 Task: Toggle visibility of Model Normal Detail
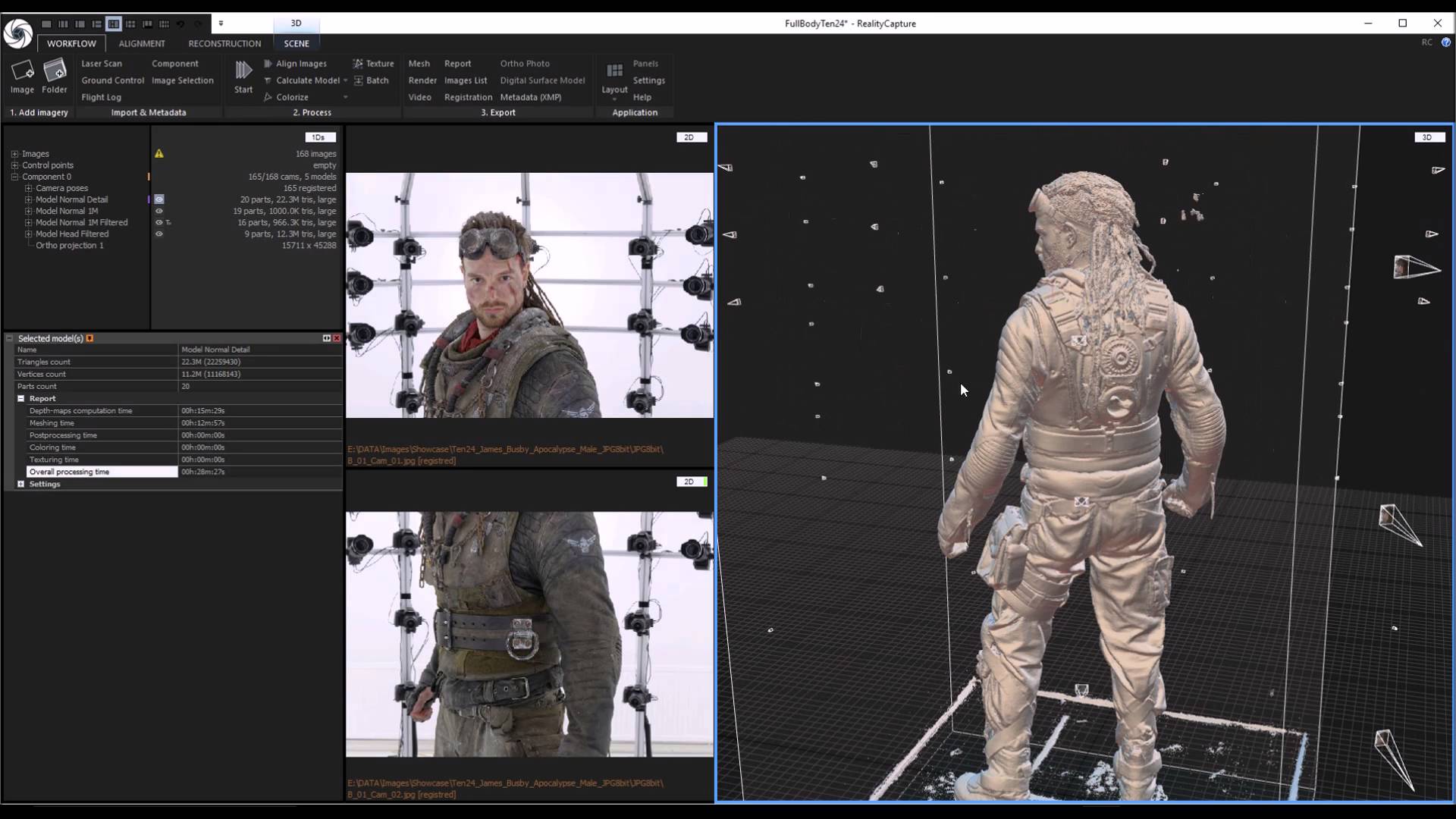click(159, 199)
